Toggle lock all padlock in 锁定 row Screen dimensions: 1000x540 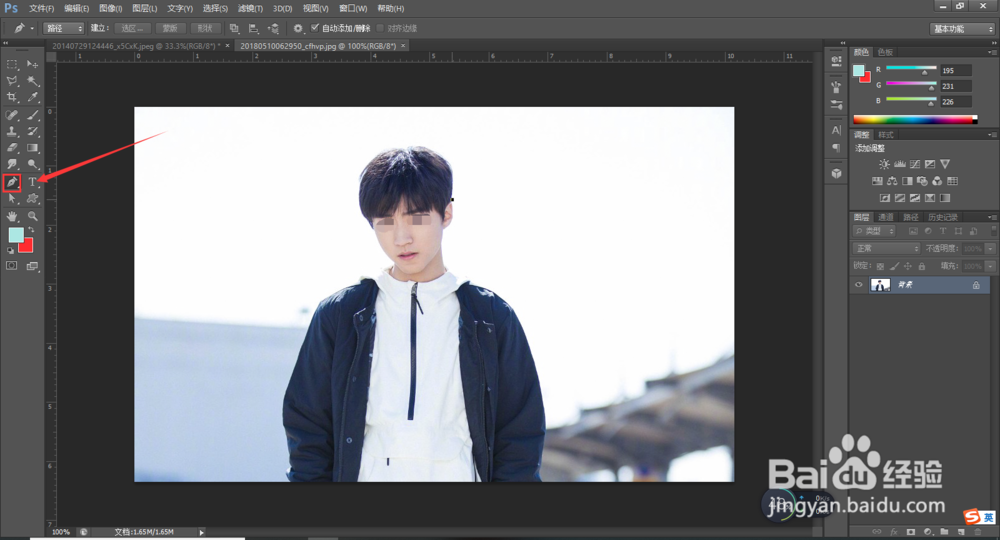(x=922, y=266)
